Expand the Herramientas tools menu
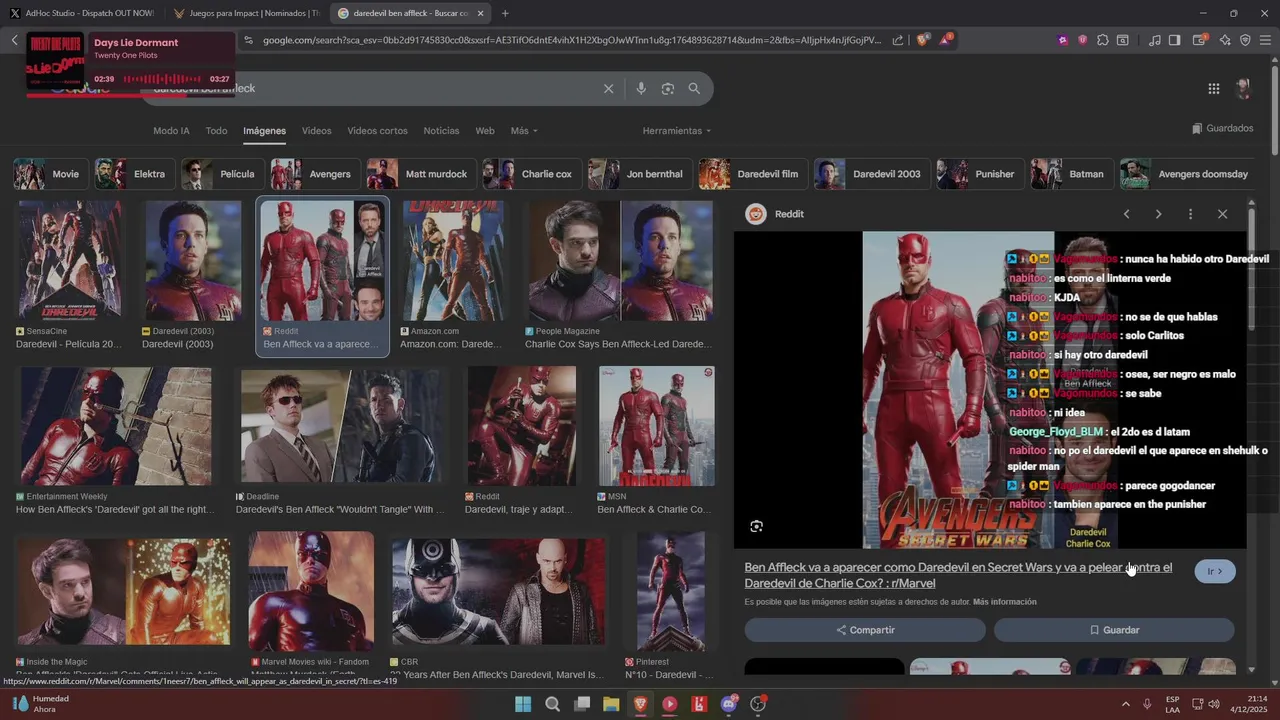 pos(677,131)
